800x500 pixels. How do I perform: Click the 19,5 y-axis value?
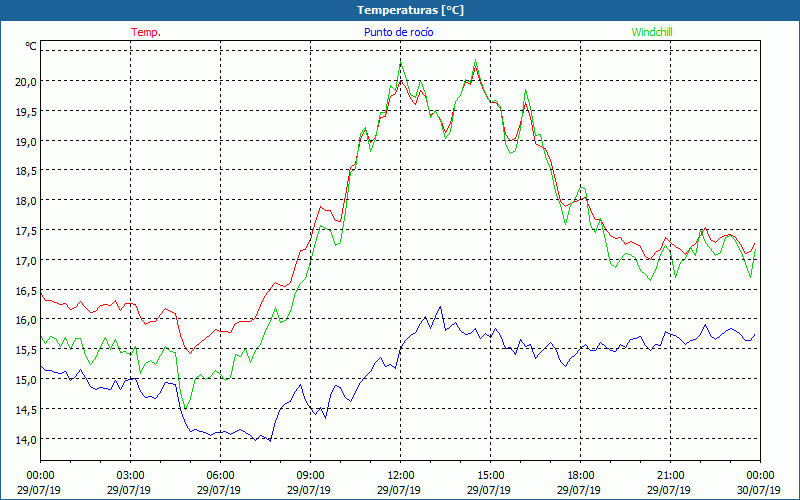(26, 111)
